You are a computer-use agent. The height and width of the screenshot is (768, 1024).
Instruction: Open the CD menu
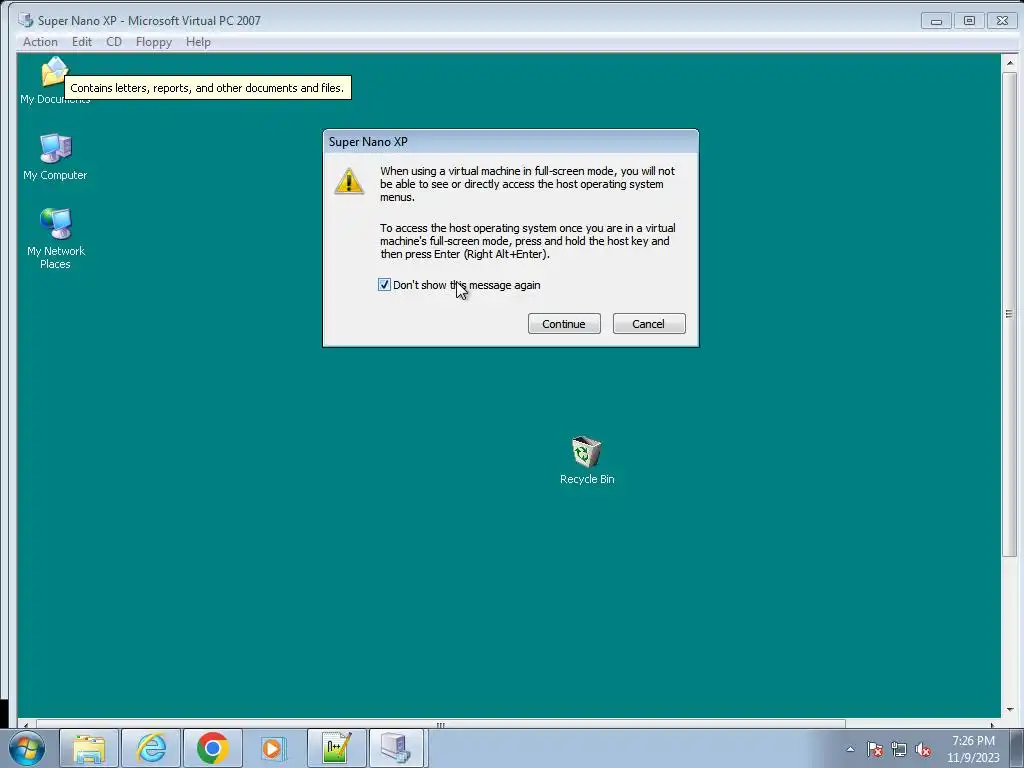(114, 42)
